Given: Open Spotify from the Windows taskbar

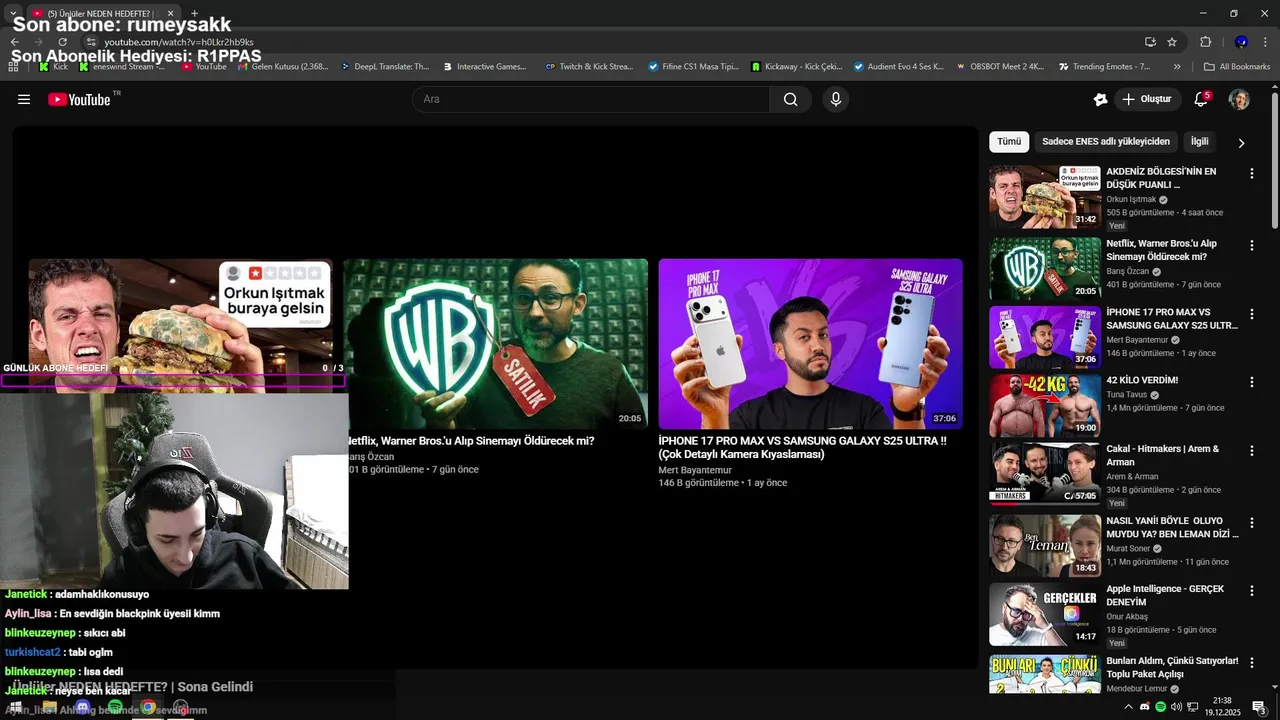Looking at the screenshot, I should point(115,707).
